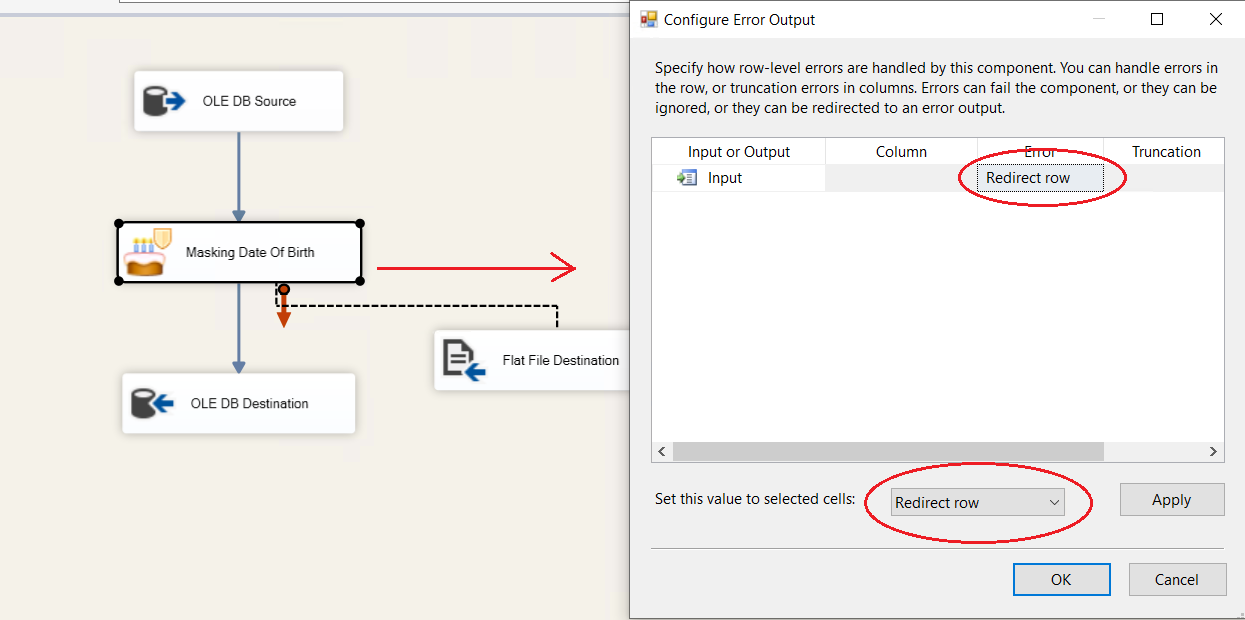1245x620 pixels.
Task: Click the Input or Output column header
Action: pos(738,152)
